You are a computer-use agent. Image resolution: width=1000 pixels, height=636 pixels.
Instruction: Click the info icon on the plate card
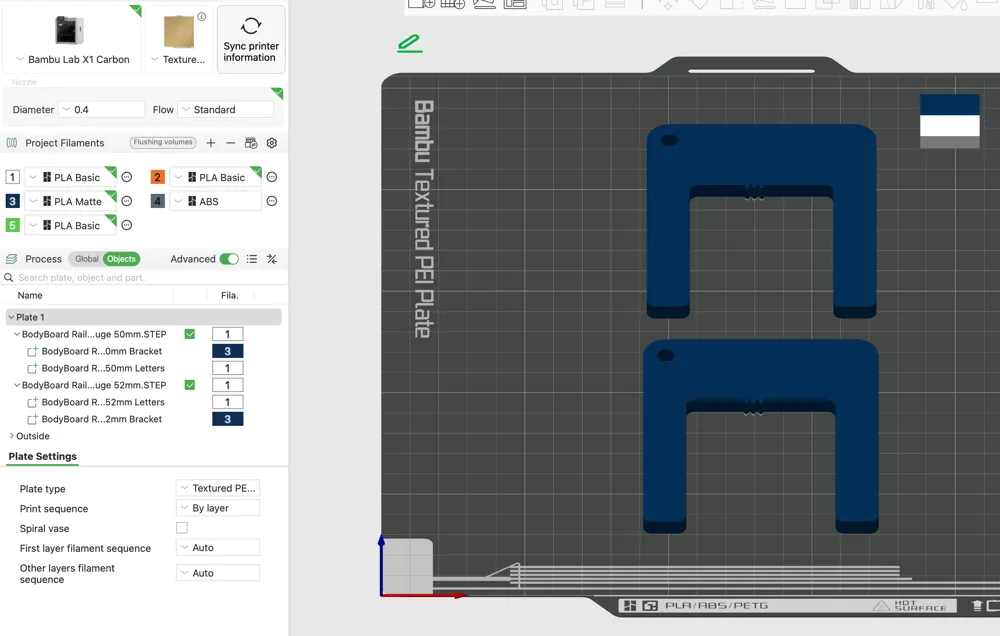pyautogui.click(x=202, y=17)
